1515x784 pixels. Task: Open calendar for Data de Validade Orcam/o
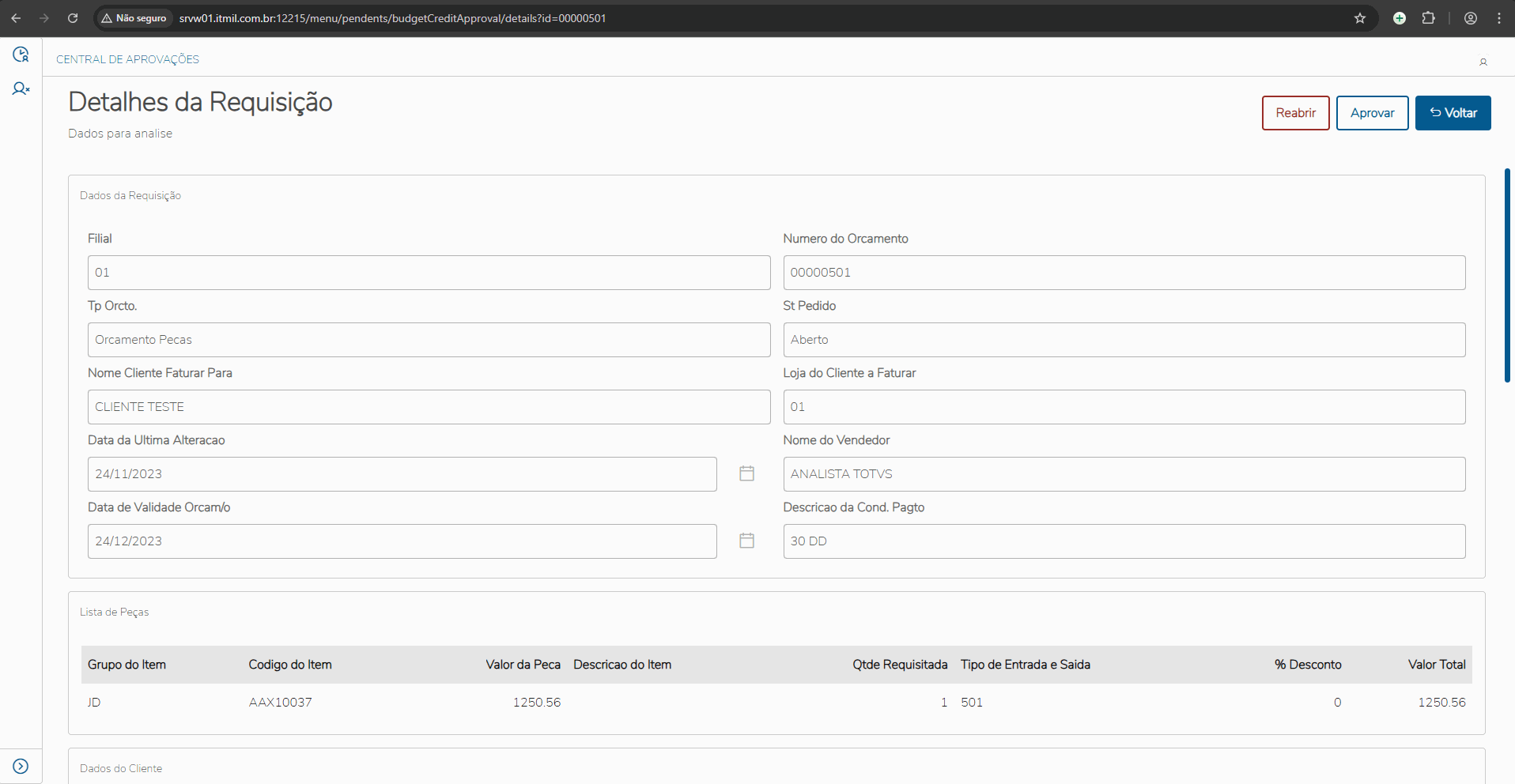(x=746, y=541)
